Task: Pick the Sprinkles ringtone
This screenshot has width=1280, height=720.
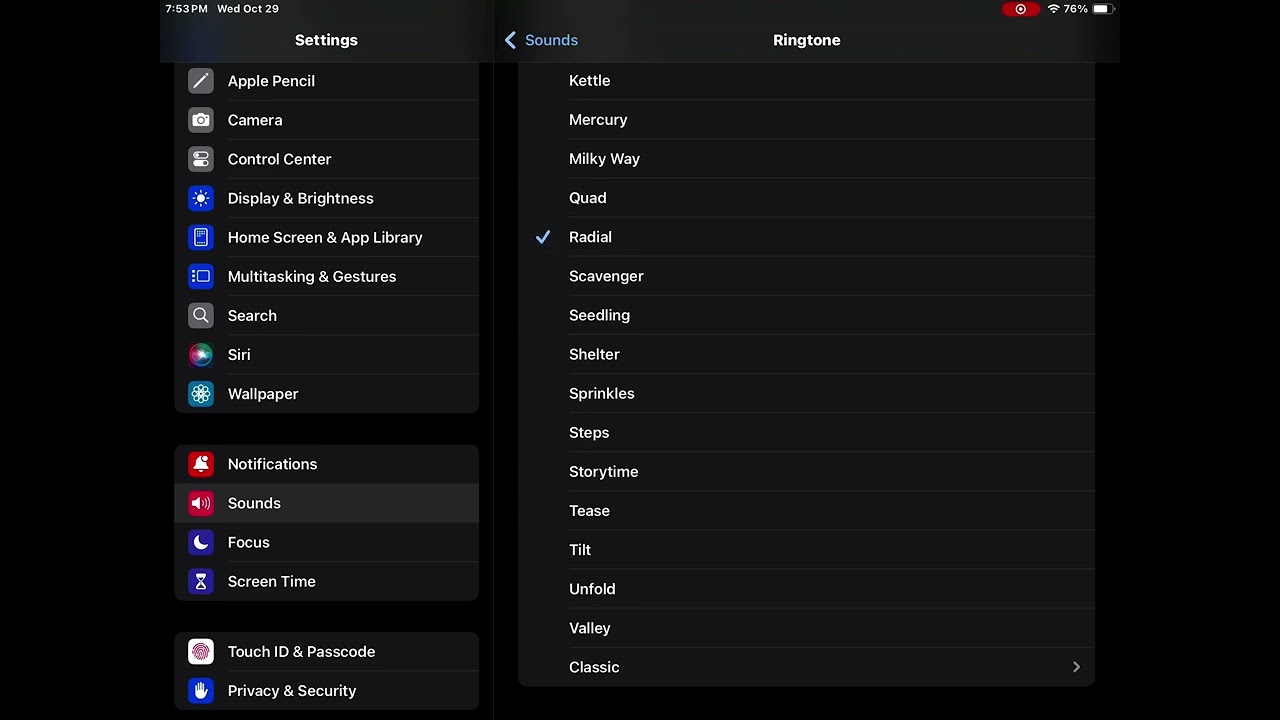Action: [806, 393]
